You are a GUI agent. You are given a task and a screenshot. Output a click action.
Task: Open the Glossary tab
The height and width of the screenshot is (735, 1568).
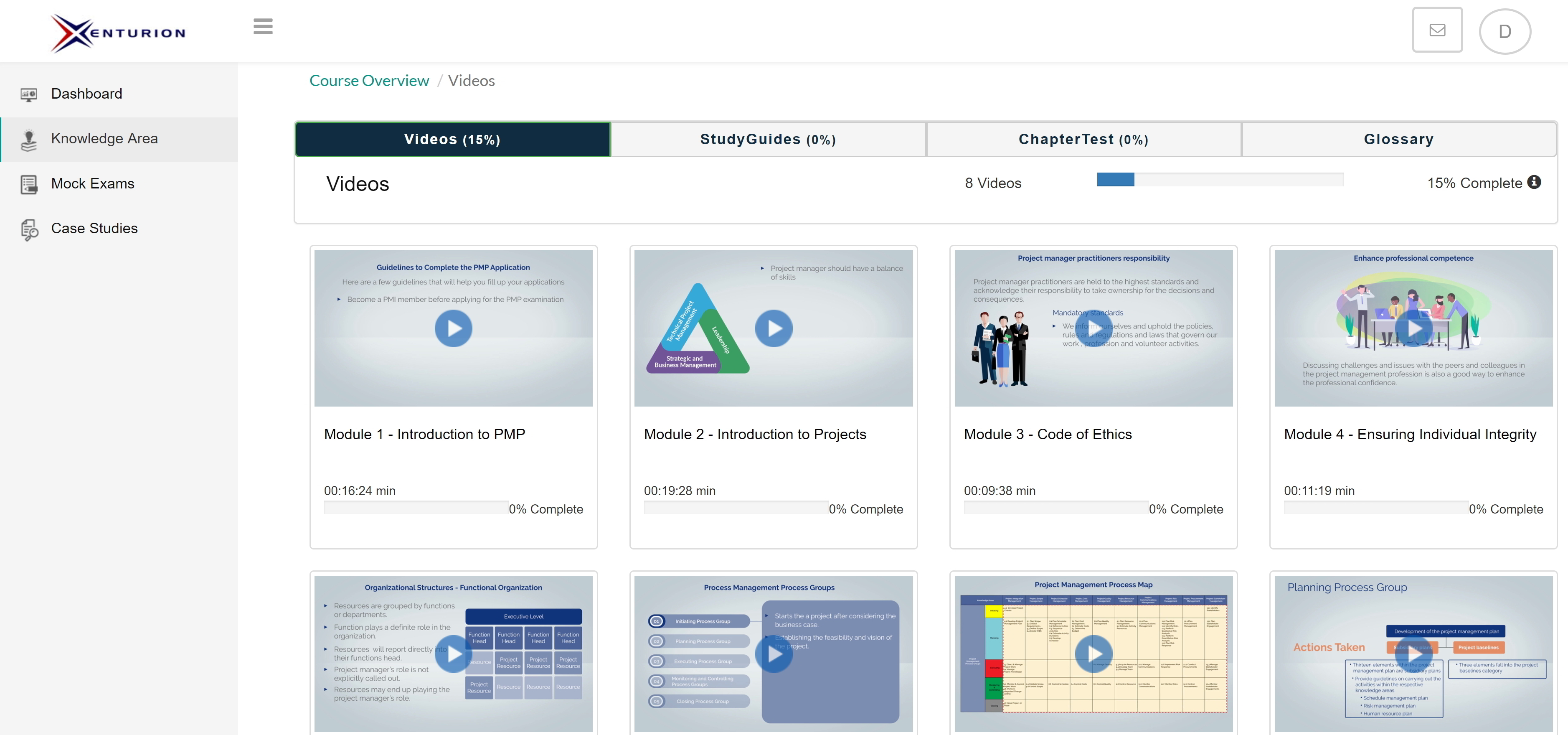point(1398,140)
